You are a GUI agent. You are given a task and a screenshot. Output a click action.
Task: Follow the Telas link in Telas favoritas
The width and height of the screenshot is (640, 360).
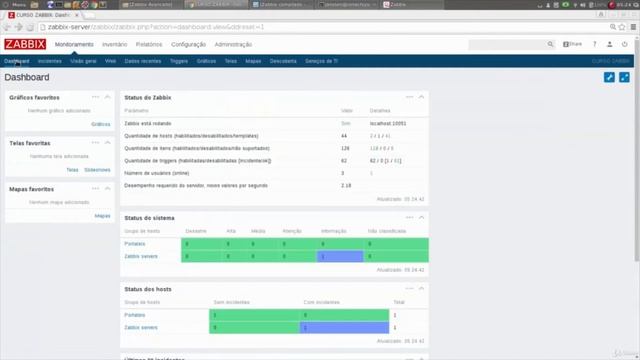pyautogui.click(x=72, y=170)
